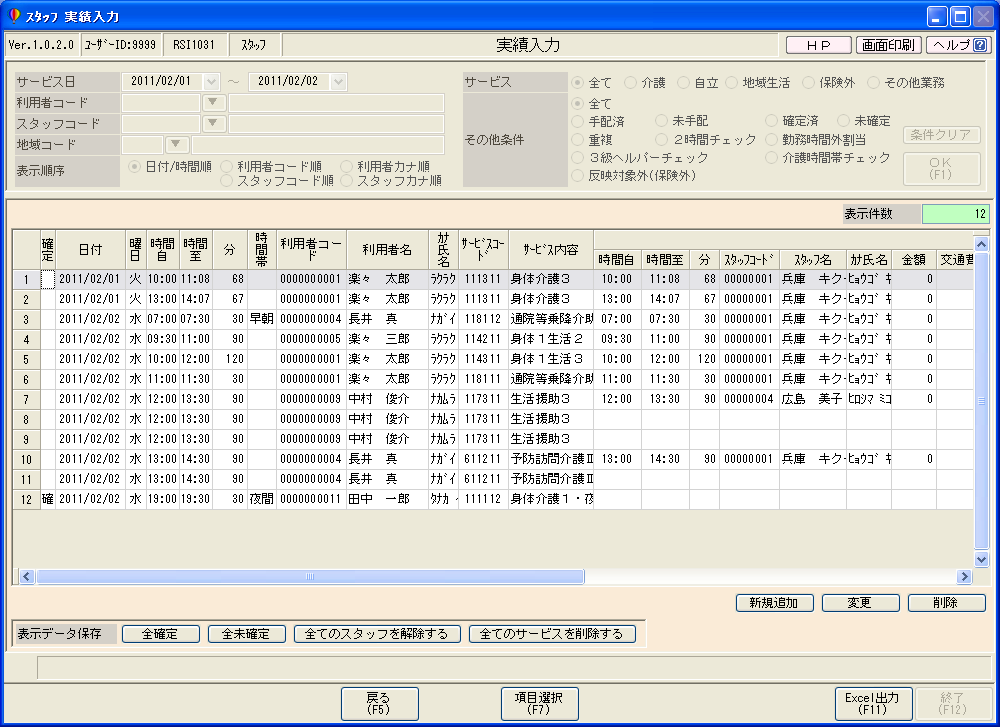Screen dimensions: 1000x727
Task: Expand the スタッフコード dropdown arrow
Action: 213,124
